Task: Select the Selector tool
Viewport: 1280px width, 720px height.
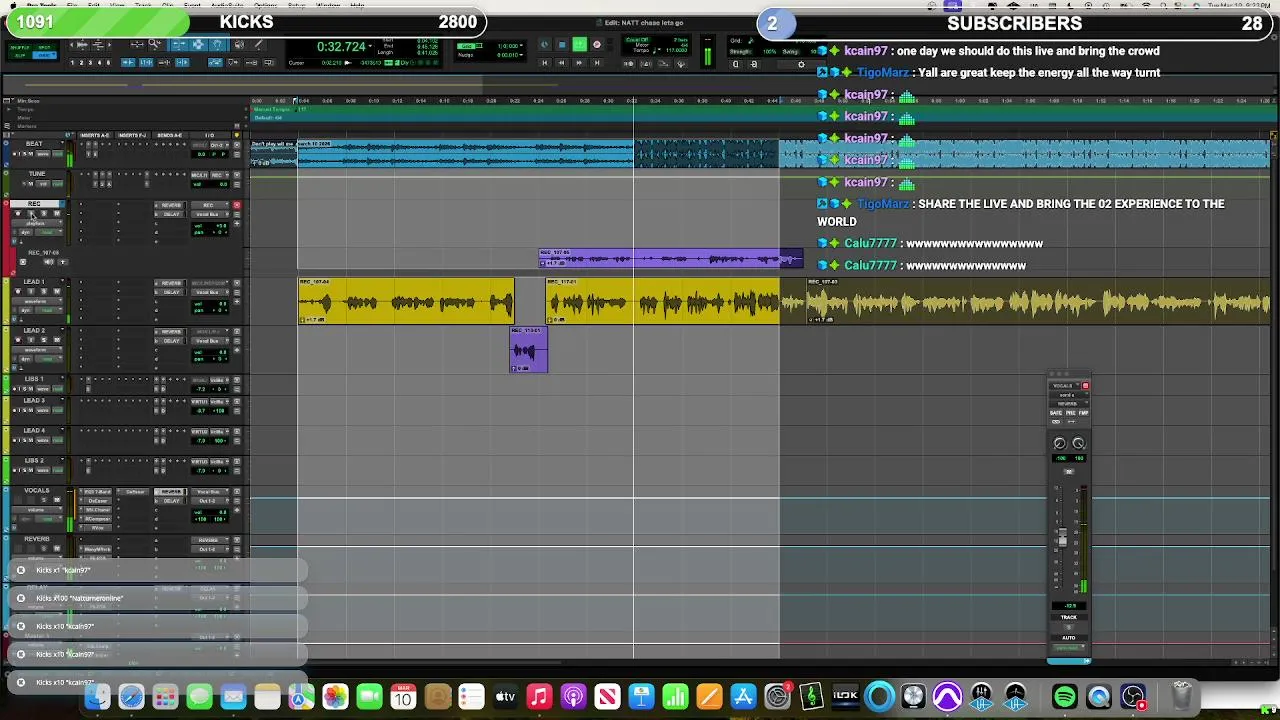Action: pos(198,44)
